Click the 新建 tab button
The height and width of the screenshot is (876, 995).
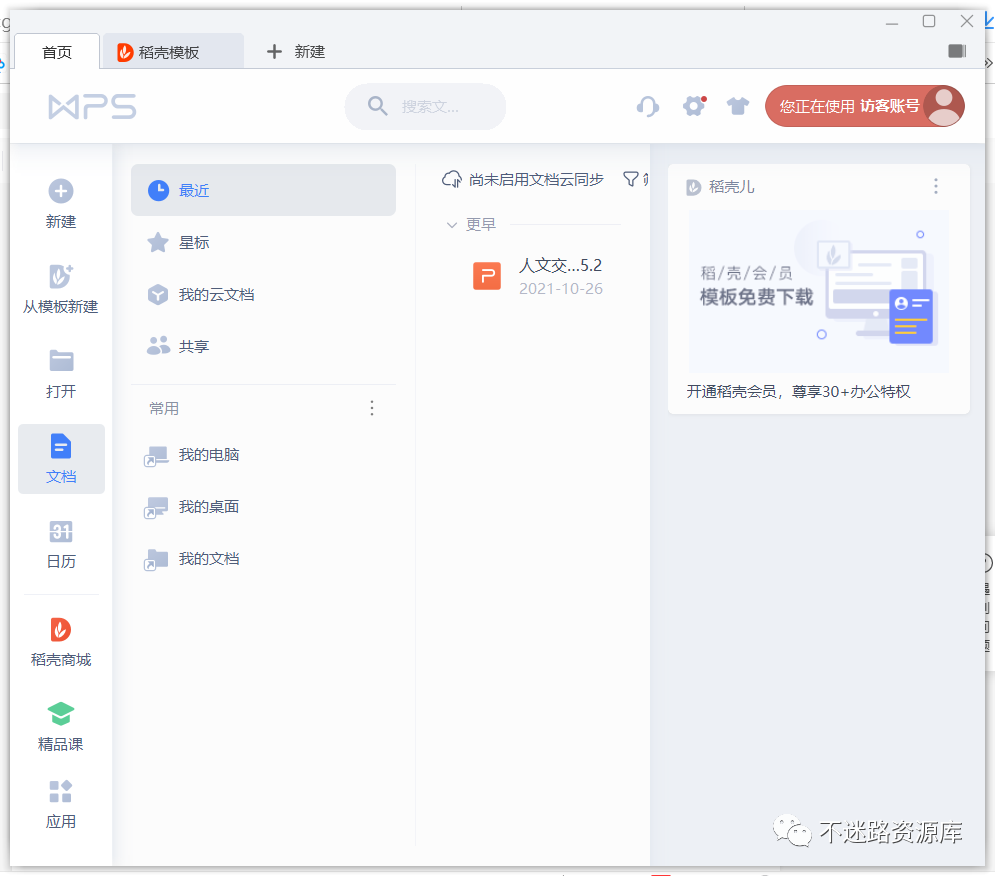click(x=296, y=51)
